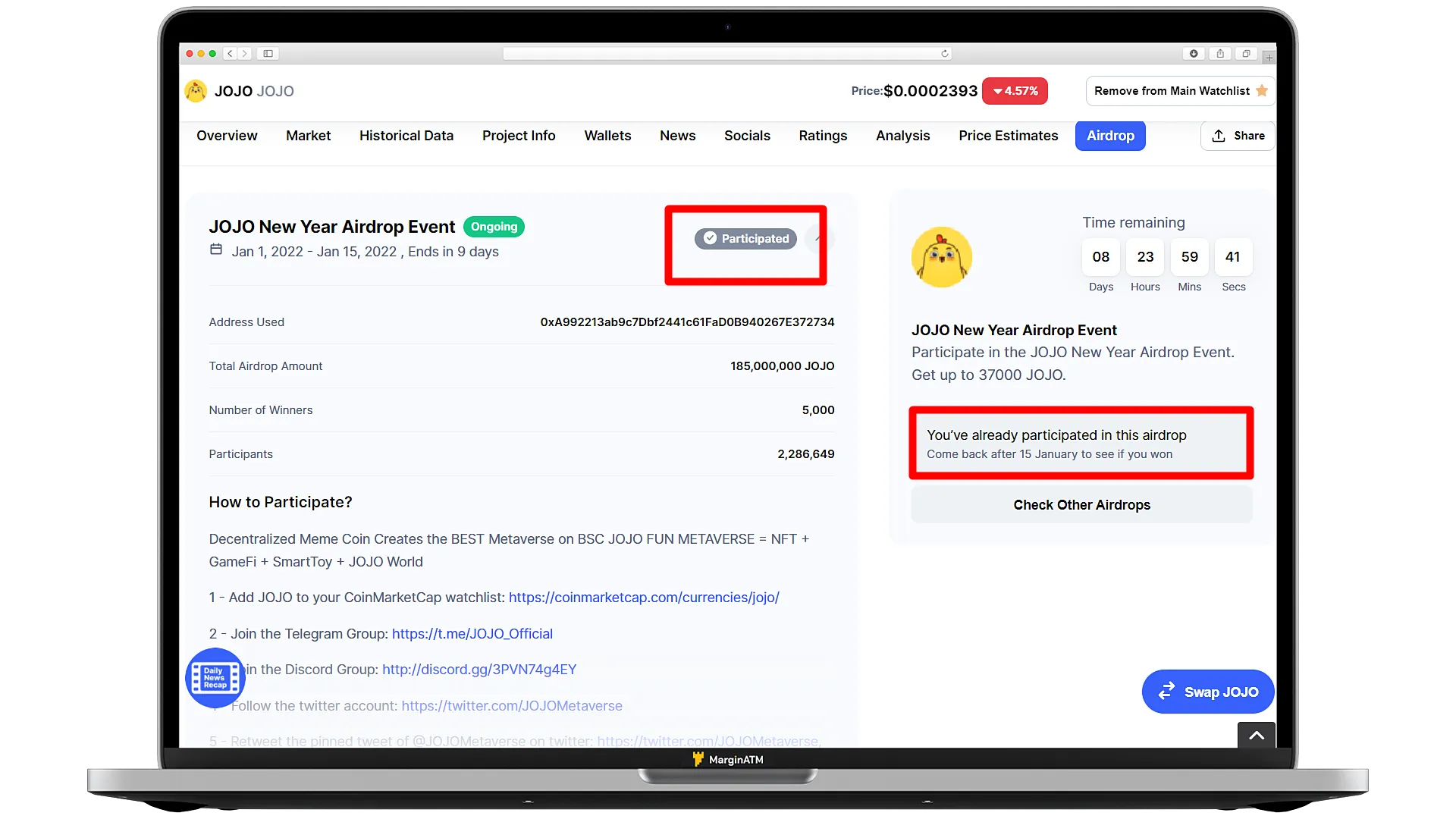Click the price $0.0002393 text
The image size is (1456, 819).
pyautogui.click(x=930, y=91)
